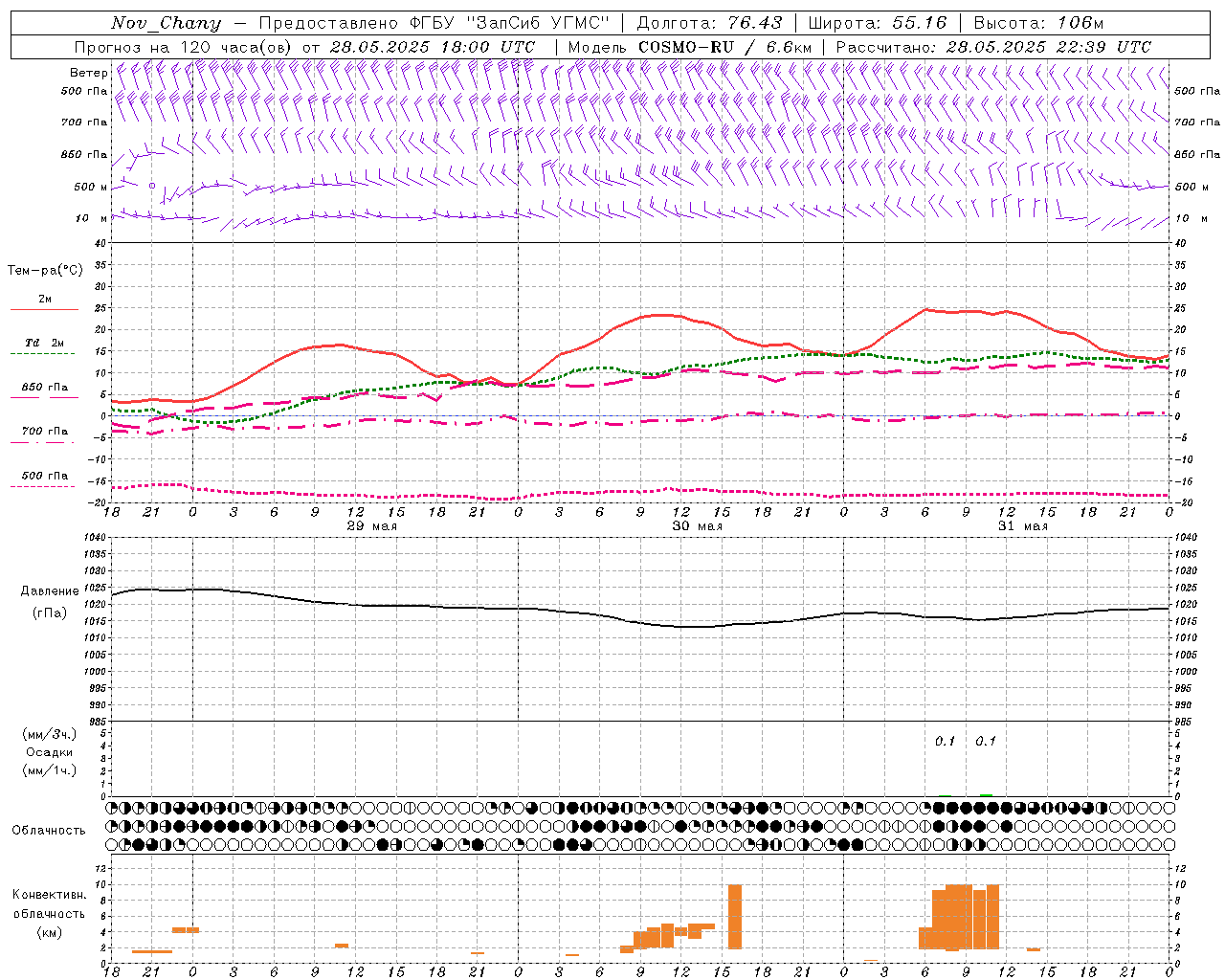The image size is (1225, 980).
Task: Click the (гПа) pressure unit label
Action: coord(49,612)
